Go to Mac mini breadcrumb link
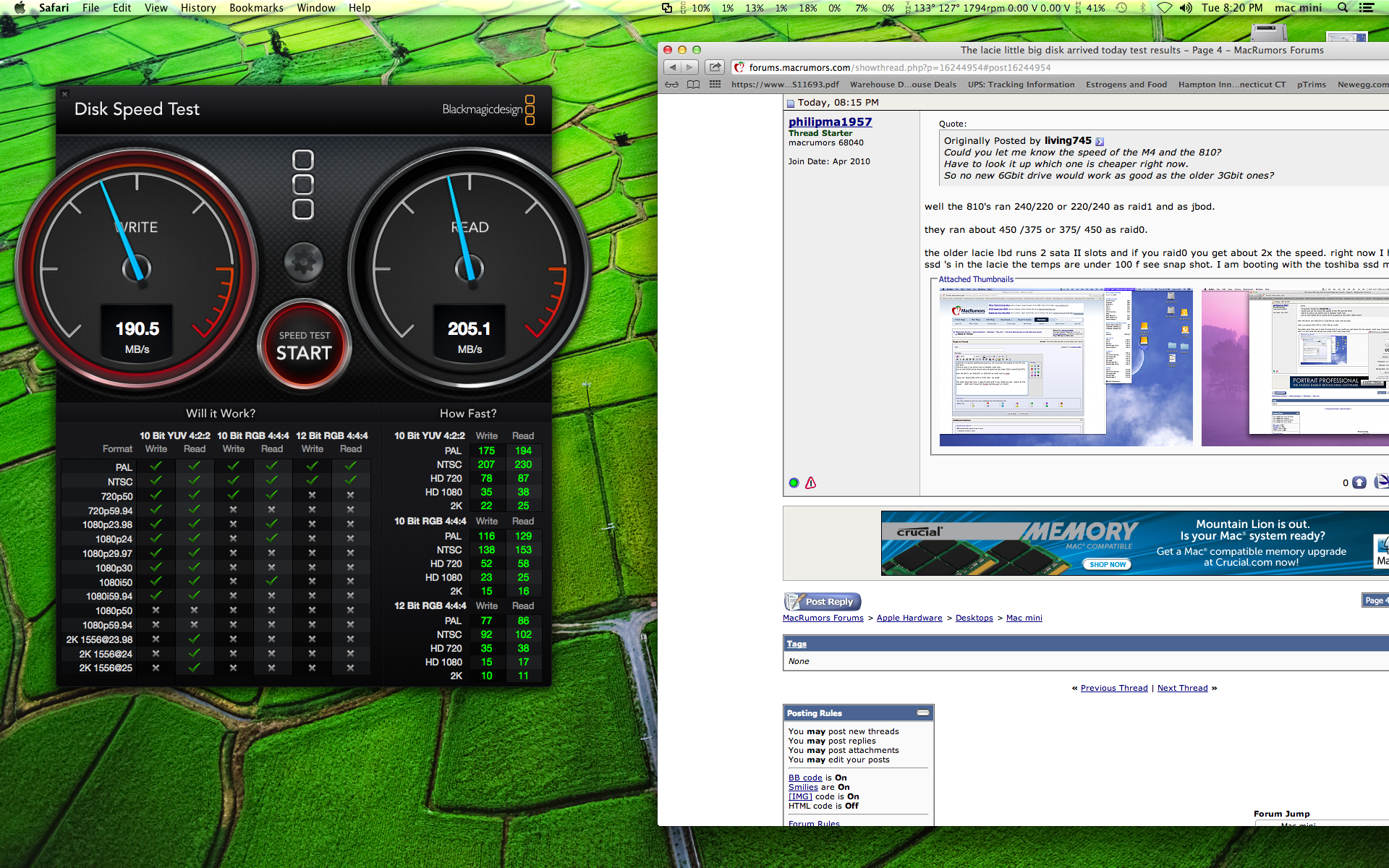1389x868 pixels. pyautogui.click(x=1024, y=618)
